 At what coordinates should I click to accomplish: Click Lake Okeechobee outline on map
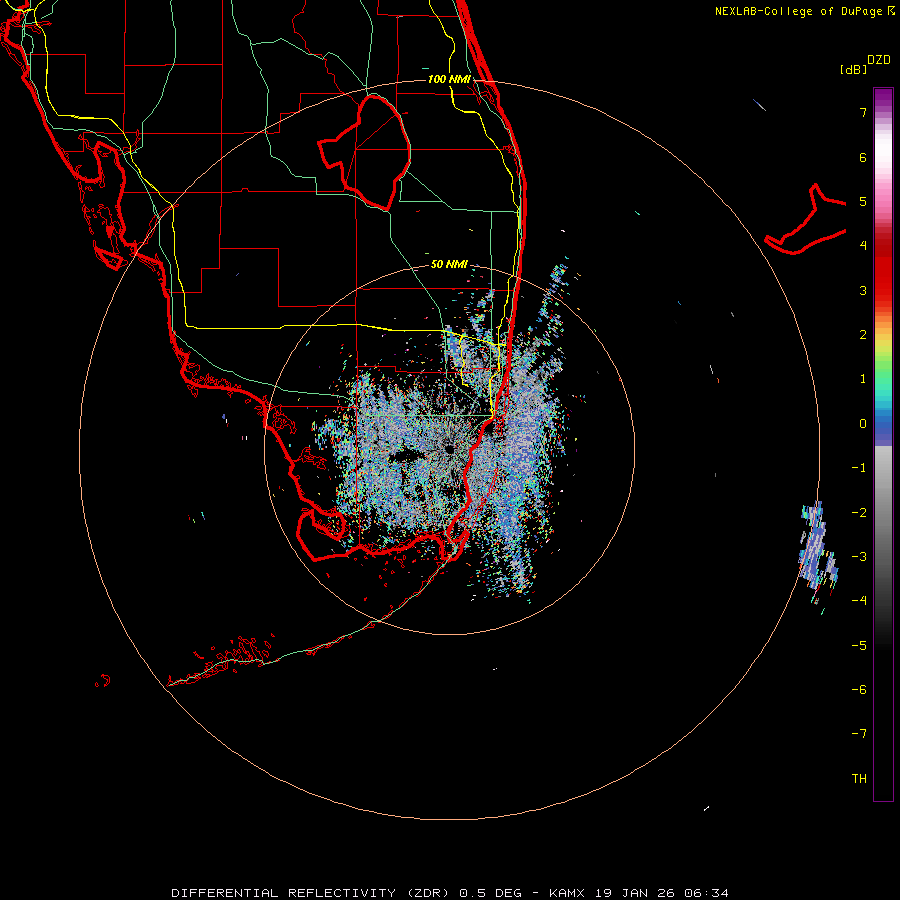364,152
